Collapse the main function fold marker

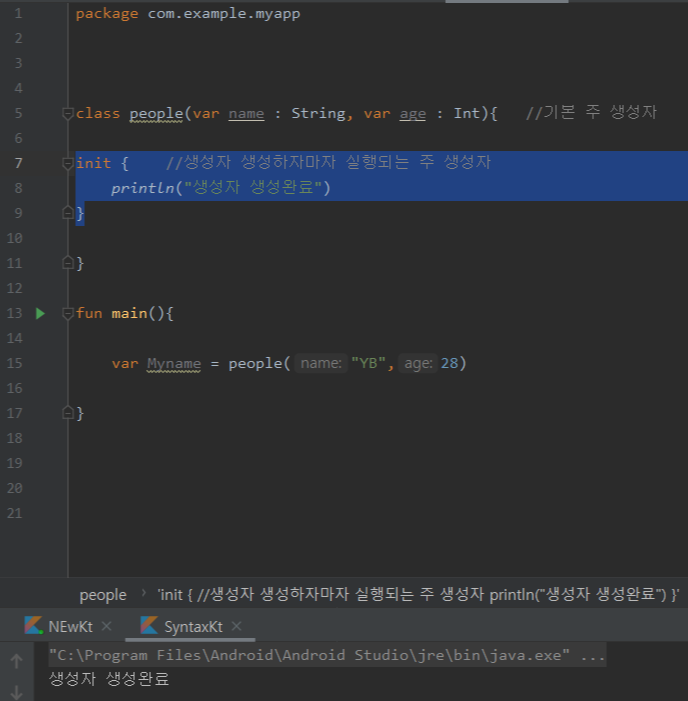(x=68, y=314)
